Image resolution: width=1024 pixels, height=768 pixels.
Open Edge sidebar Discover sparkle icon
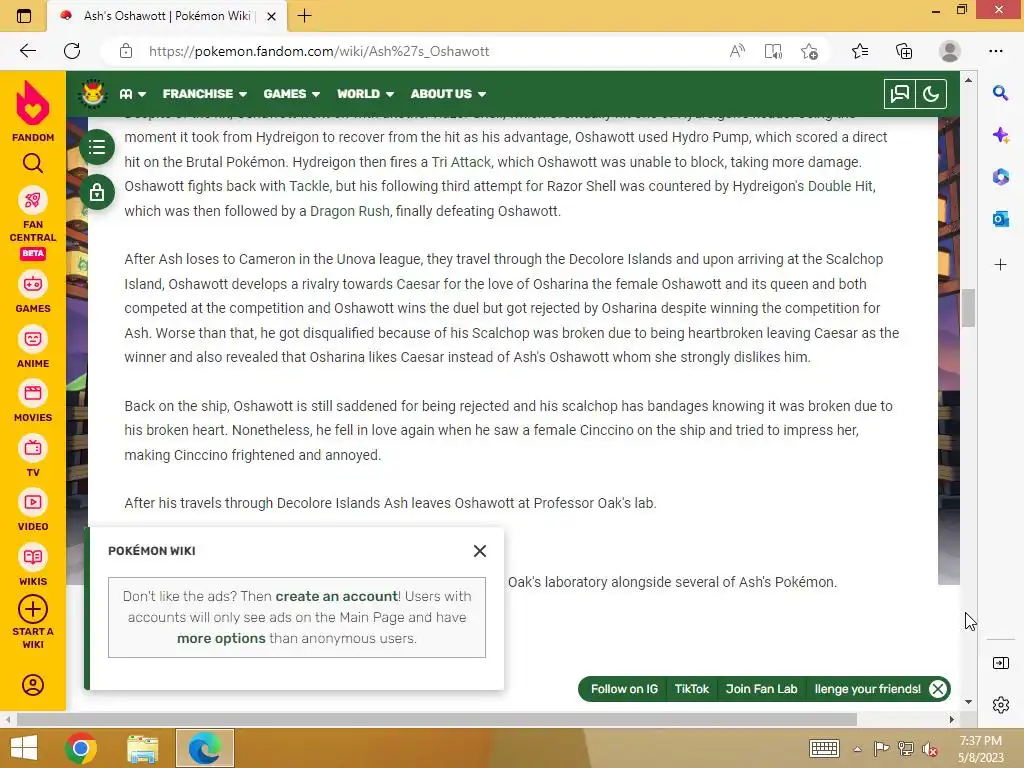tap(1000, 135)
